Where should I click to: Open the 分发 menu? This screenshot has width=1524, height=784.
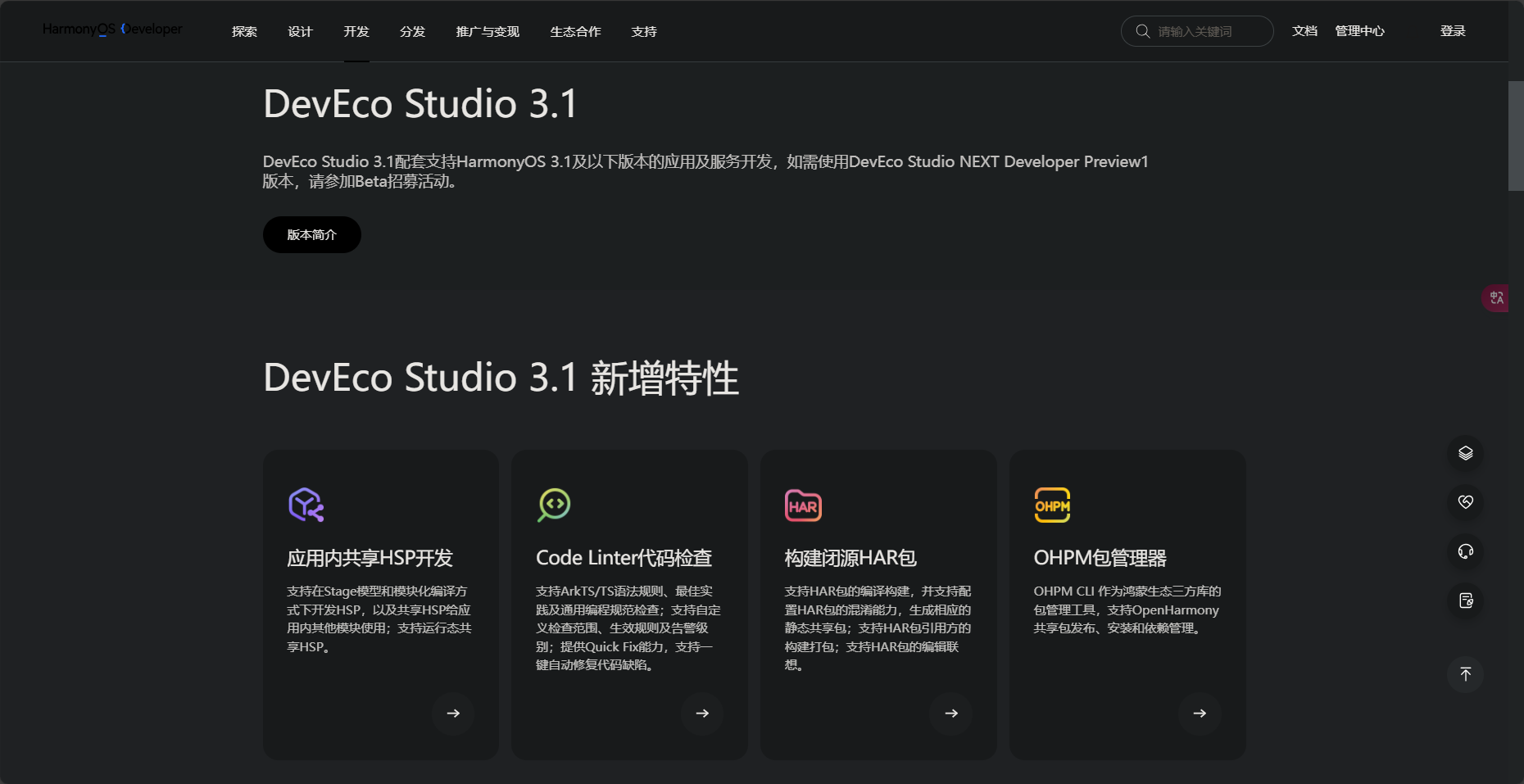(412, 31)
